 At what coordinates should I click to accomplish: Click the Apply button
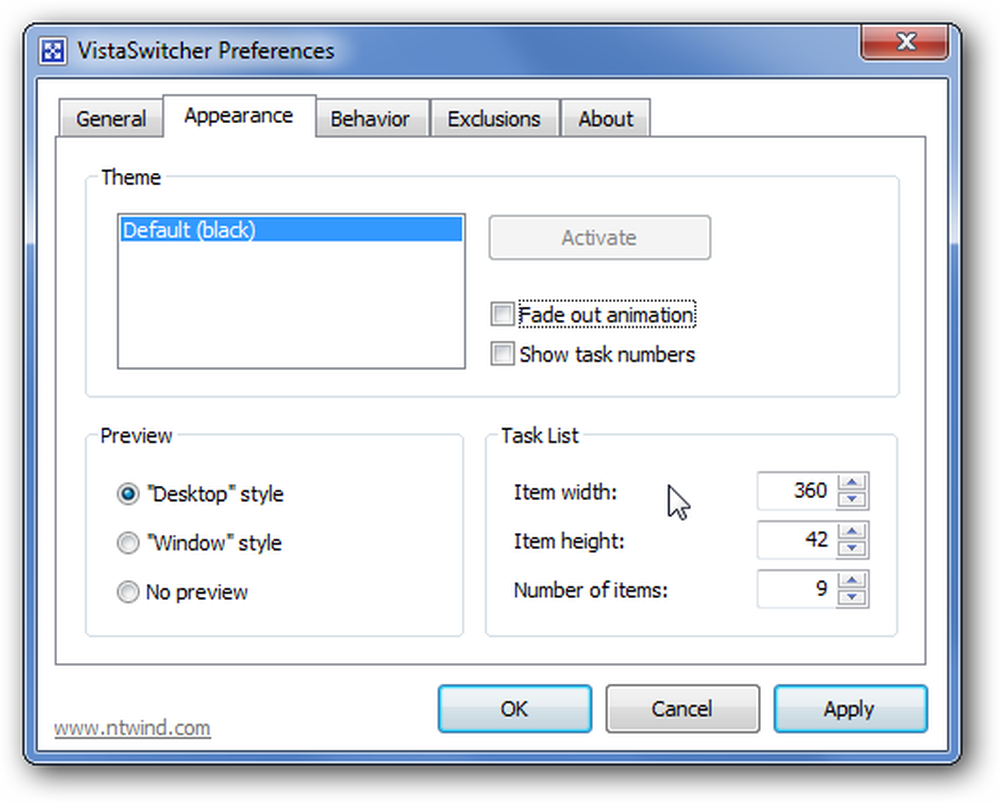(850, 709)
